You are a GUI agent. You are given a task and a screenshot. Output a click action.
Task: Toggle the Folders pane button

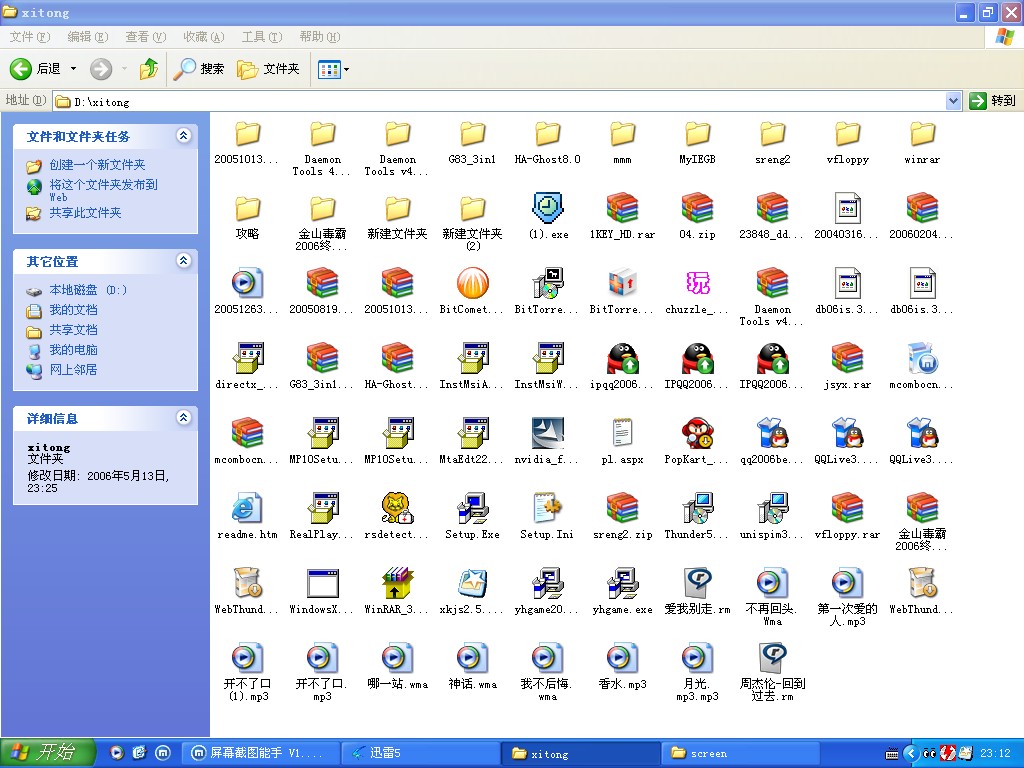pos(268,69)
